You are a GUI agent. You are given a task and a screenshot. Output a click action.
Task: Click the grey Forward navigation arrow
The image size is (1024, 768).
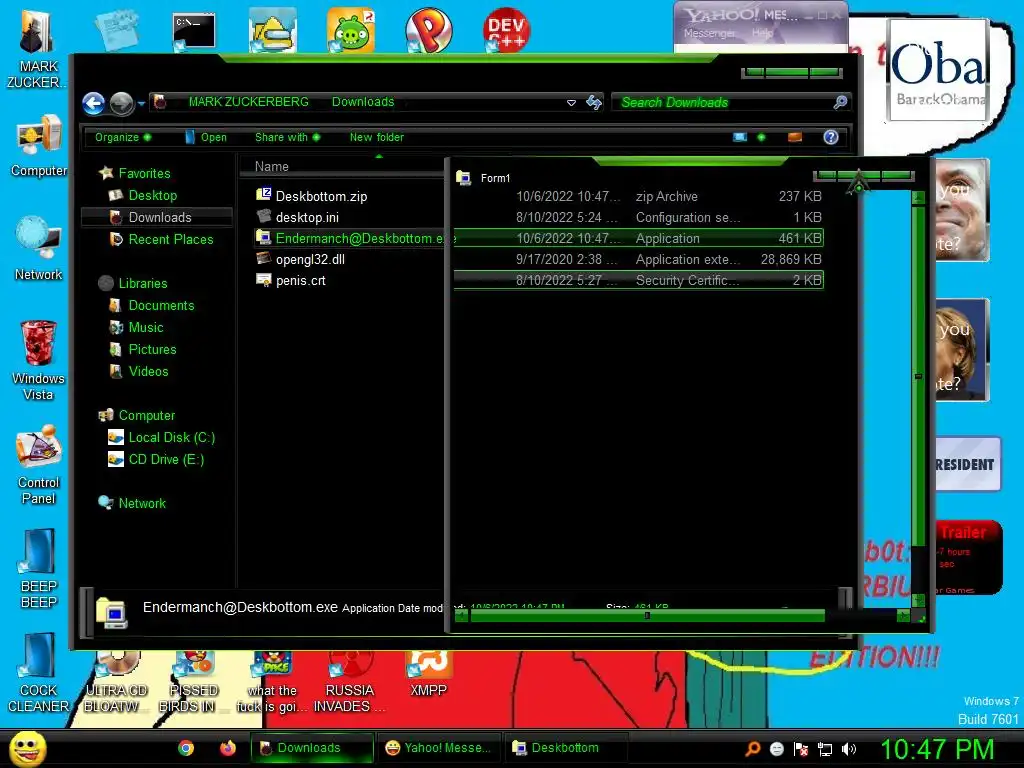[x=121, y=103]
